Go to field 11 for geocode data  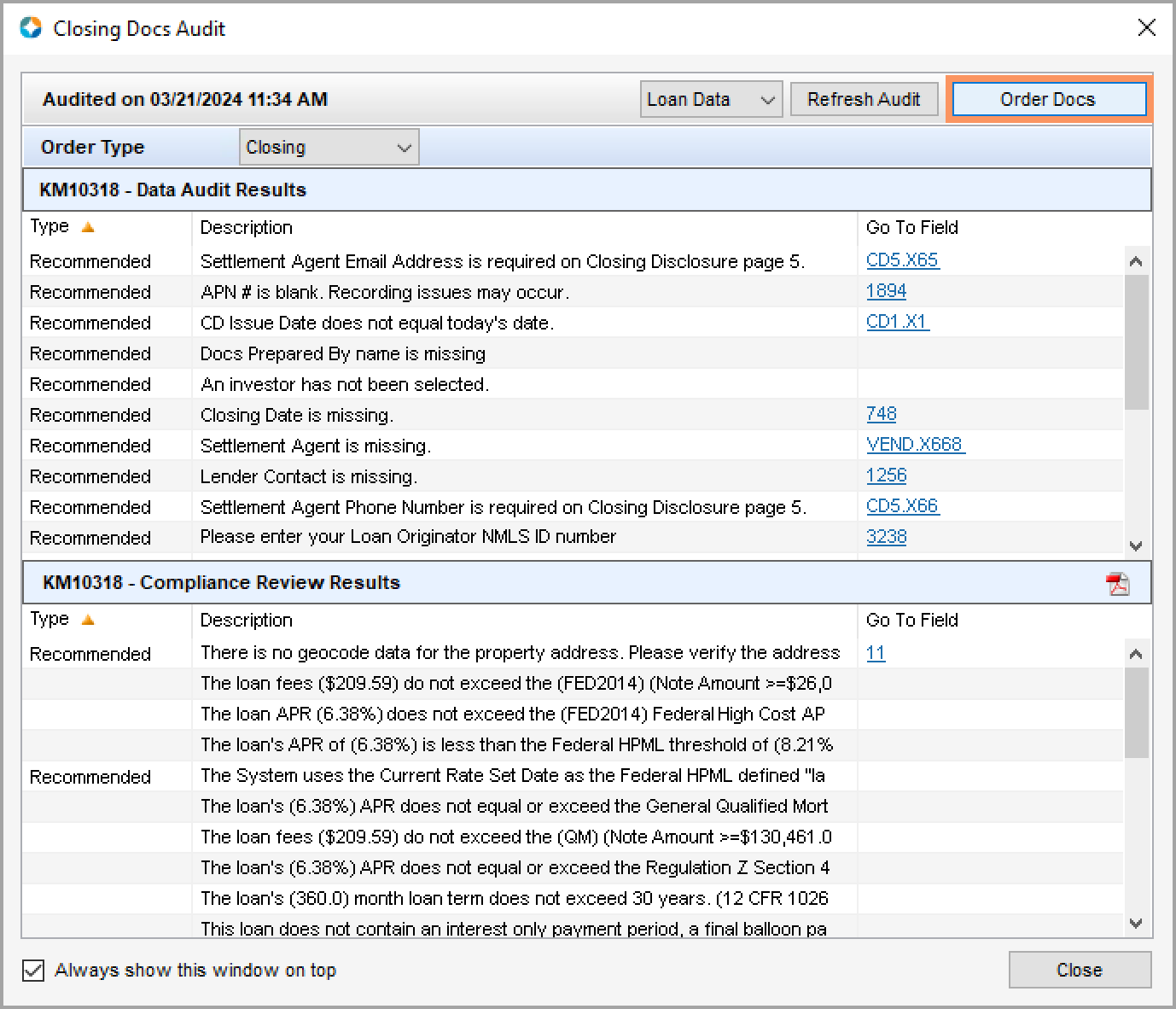pyautogui.click(x=876, y=653)
